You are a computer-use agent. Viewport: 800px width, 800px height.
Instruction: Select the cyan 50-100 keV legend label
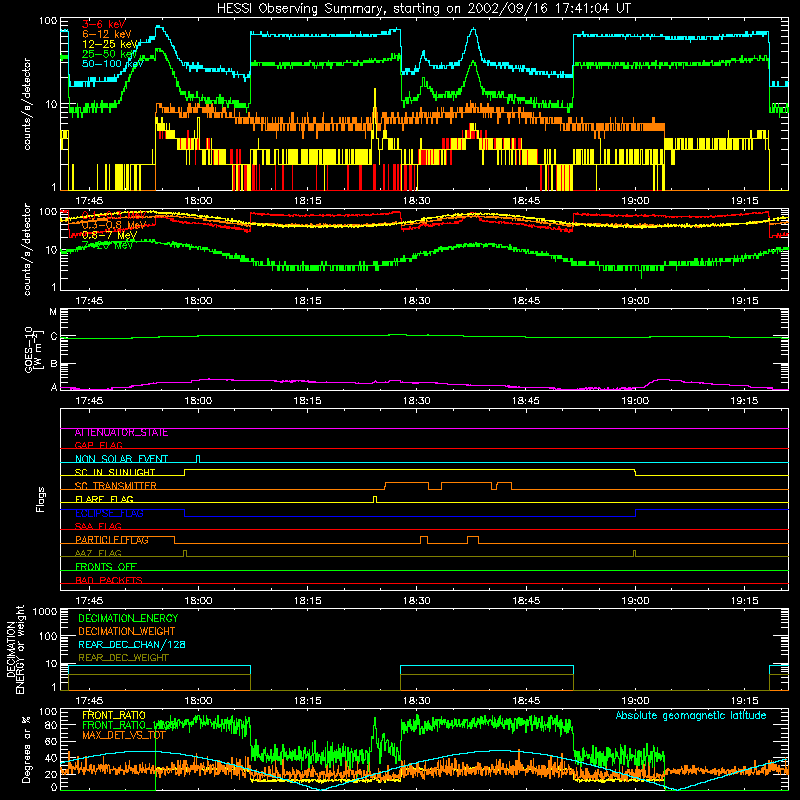[113, 63]
